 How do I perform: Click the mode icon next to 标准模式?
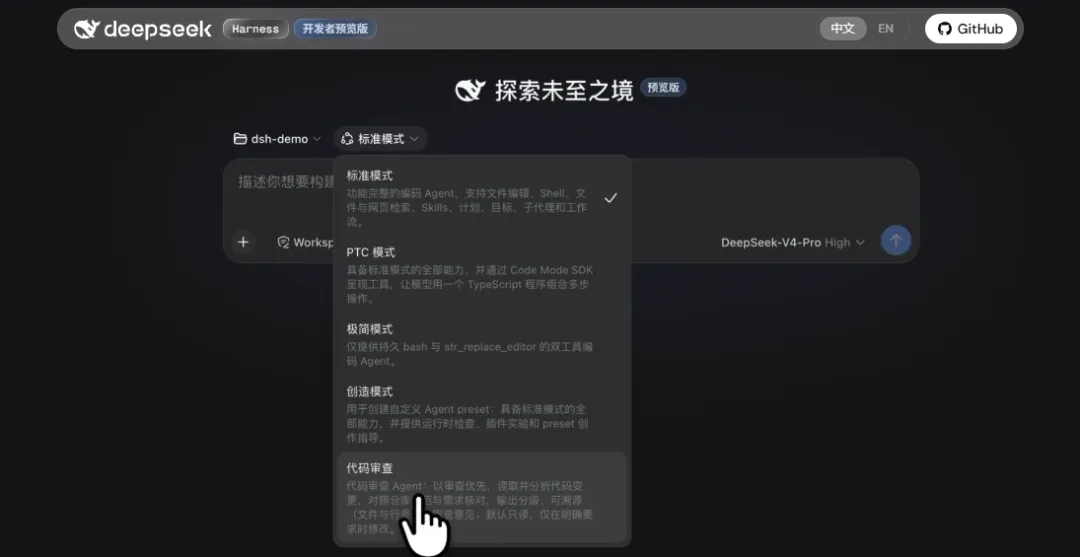click(x=347, y=139)
